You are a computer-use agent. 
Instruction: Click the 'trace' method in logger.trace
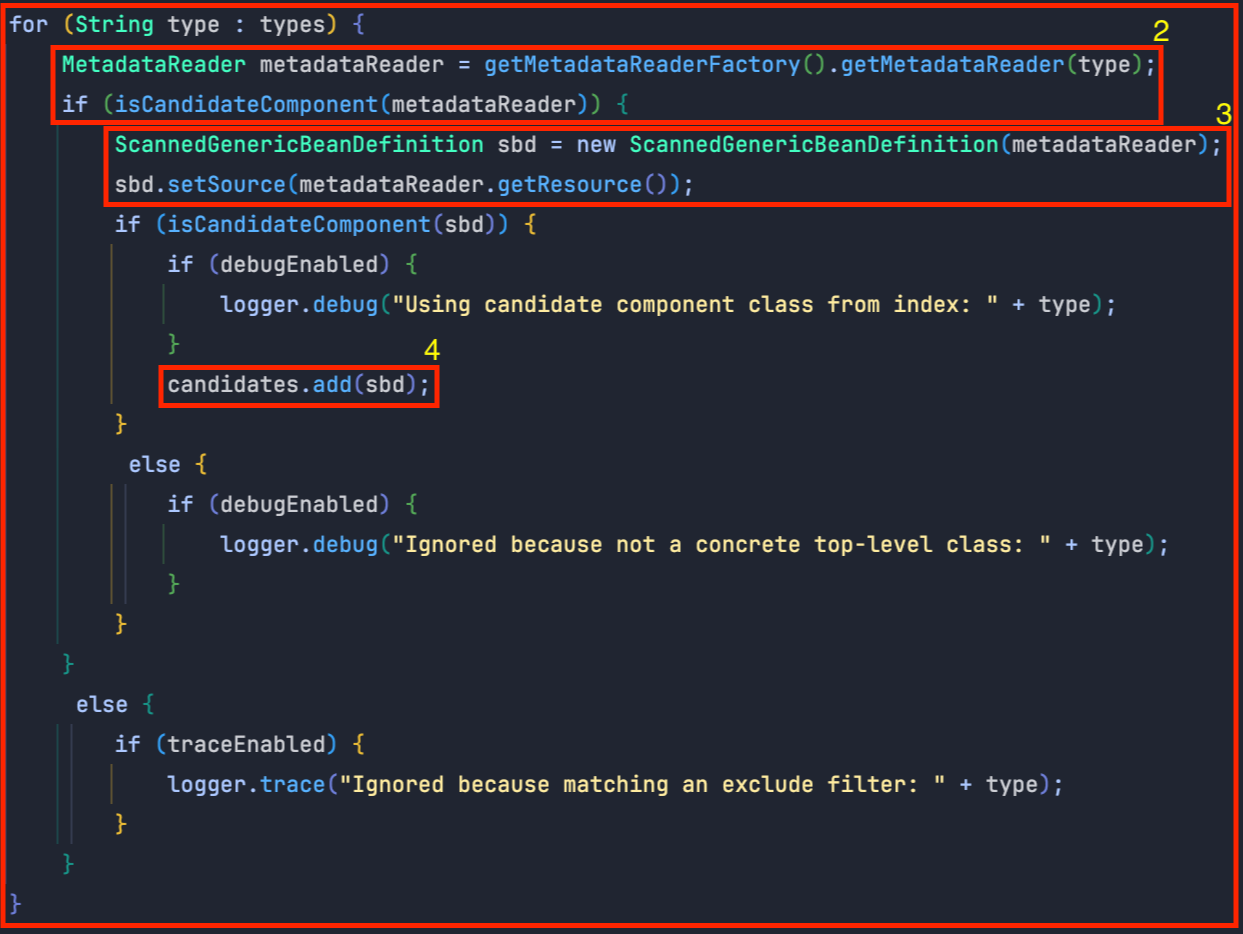tap(292, 785)
